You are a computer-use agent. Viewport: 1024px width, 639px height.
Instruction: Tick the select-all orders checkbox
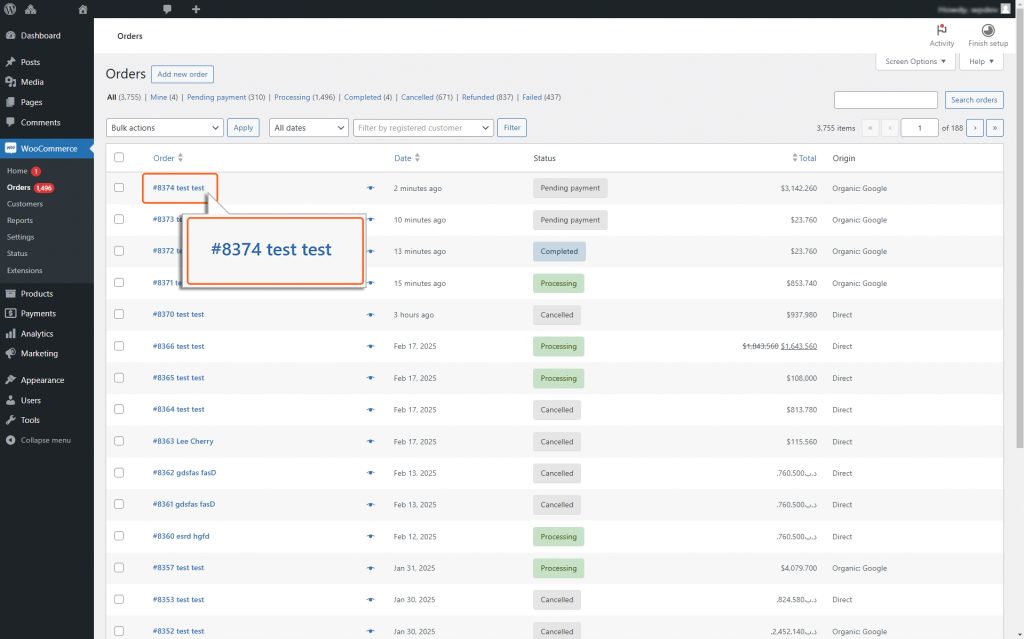pos(119,157)
